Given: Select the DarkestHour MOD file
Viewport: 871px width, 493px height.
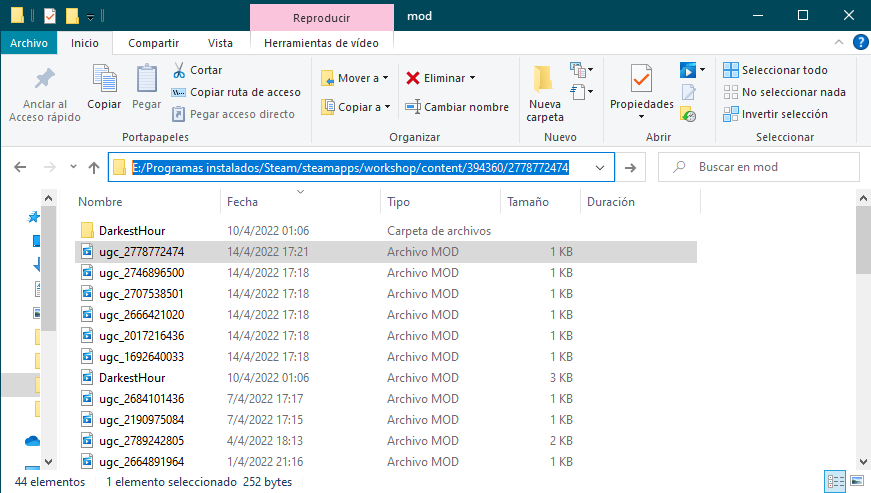Looking at the screenshot, I should [x=386, y=378].
